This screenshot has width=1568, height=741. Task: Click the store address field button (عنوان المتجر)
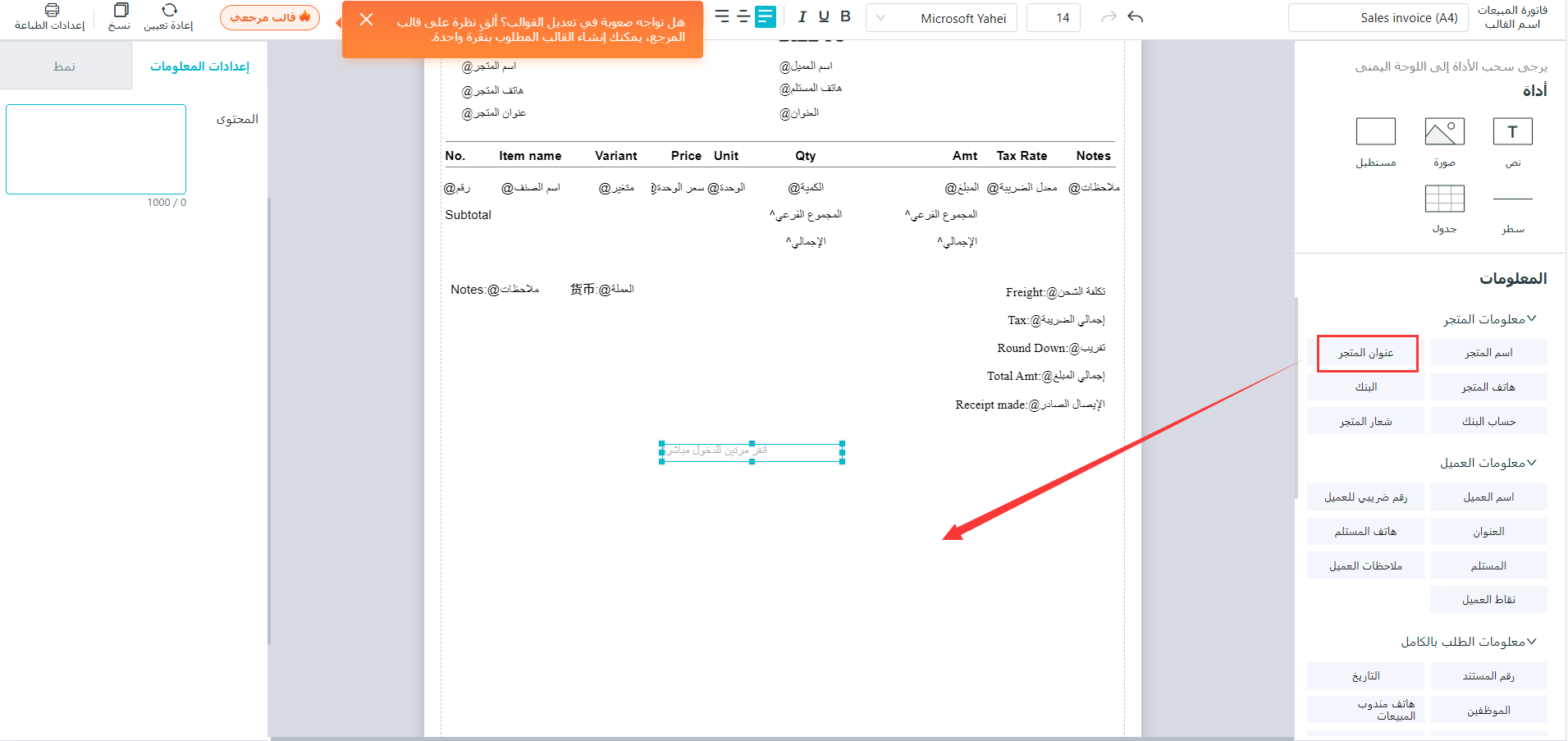coord(1366,353)
